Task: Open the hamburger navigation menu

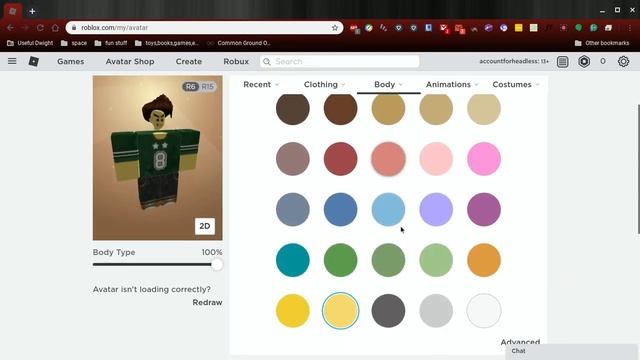Action: click(12, 61)
